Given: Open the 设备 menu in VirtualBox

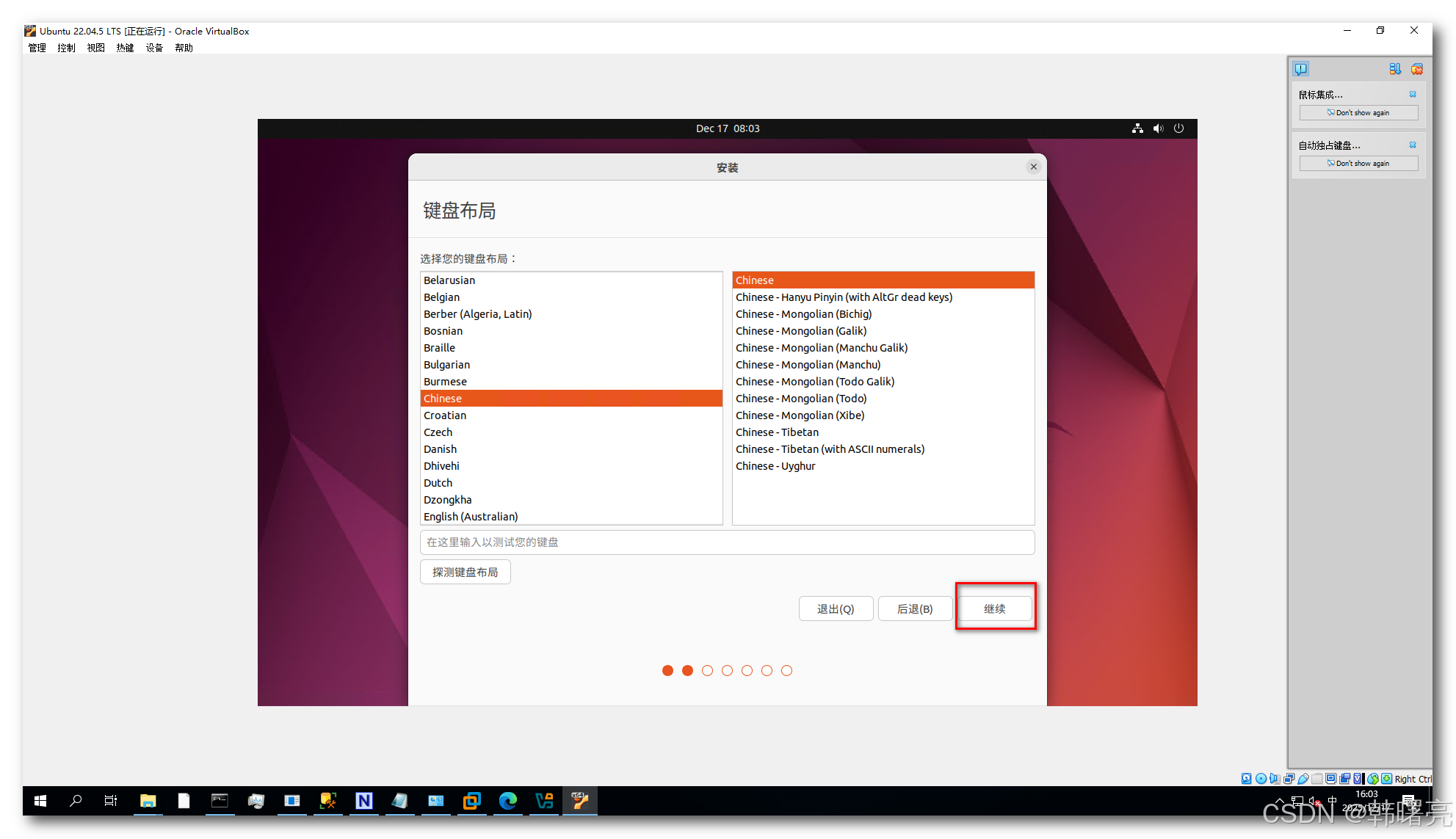Looking at the screenshot, I should point(154,48).
